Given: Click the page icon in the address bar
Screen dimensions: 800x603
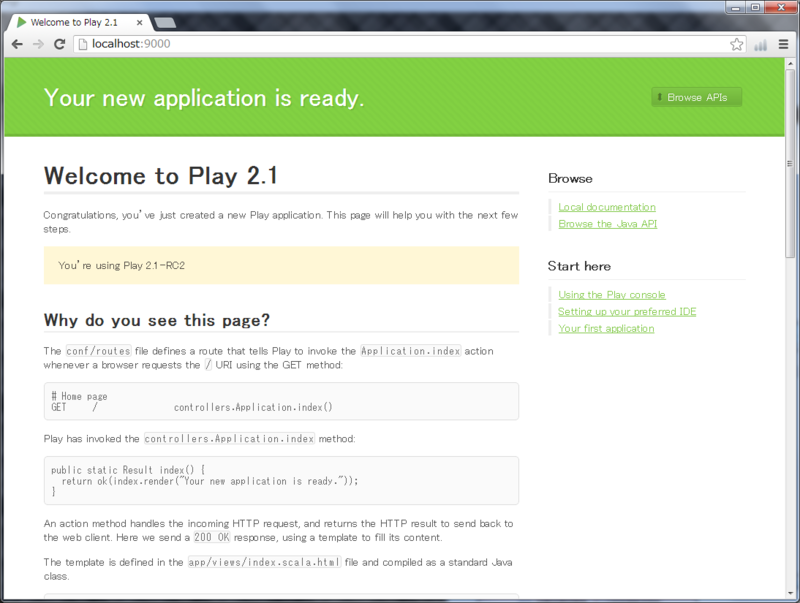Looking at the screenshot, I should (x=82, y=44).
